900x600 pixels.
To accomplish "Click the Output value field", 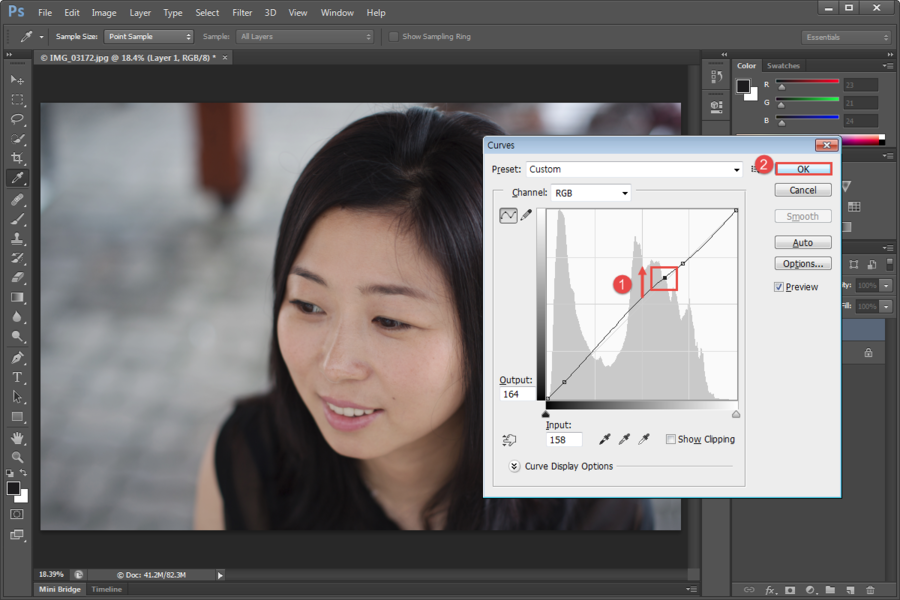I will (x=517, y=394).
